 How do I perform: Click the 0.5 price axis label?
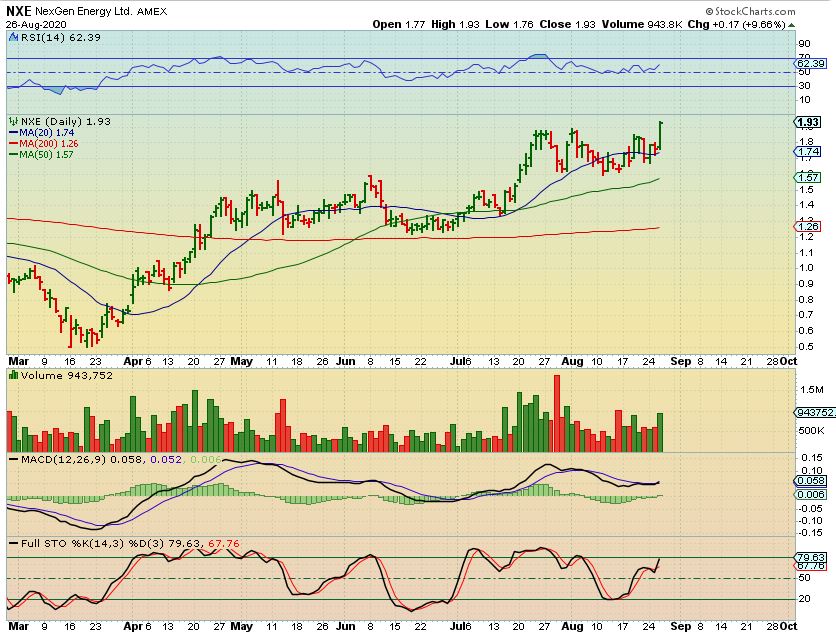point(806,347)
